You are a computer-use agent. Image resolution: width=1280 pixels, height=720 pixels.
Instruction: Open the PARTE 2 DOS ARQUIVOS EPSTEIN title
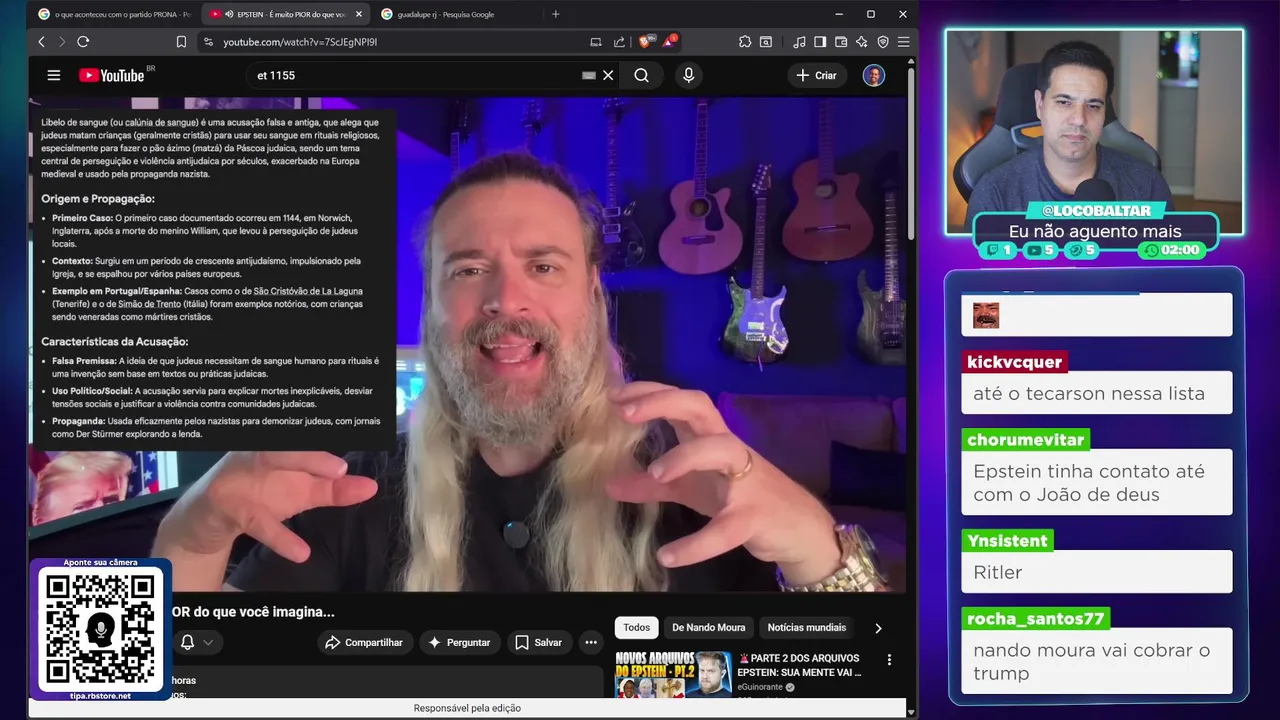799,665
